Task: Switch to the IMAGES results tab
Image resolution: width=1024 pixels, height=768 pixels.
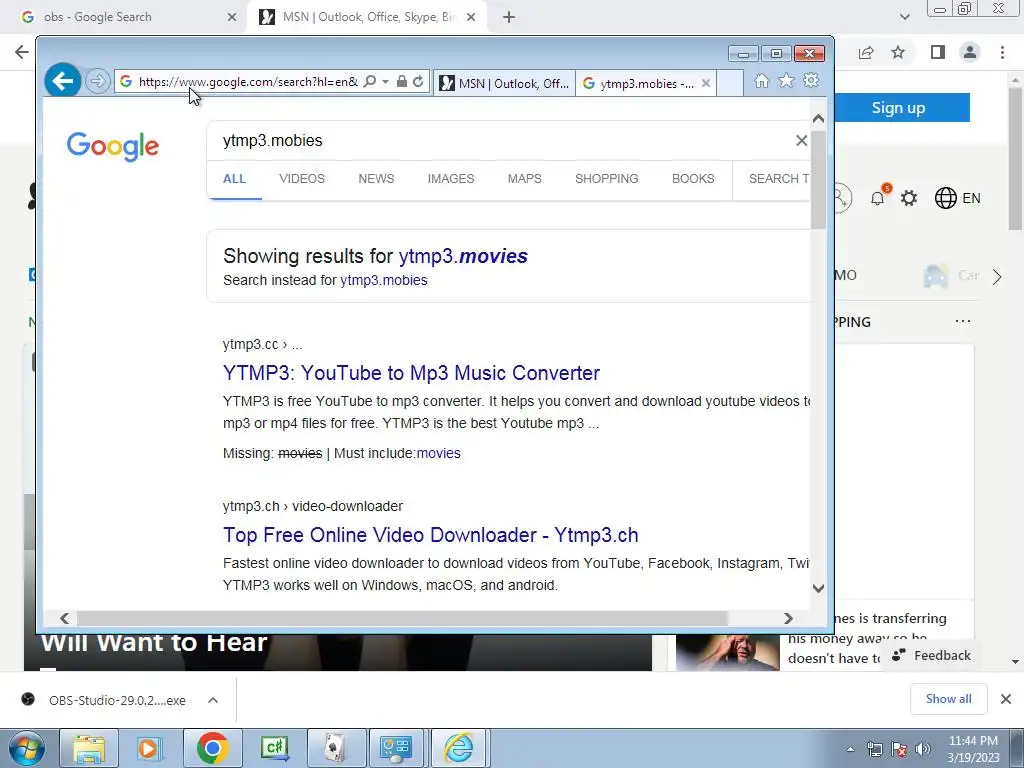Action: point(451,179)
